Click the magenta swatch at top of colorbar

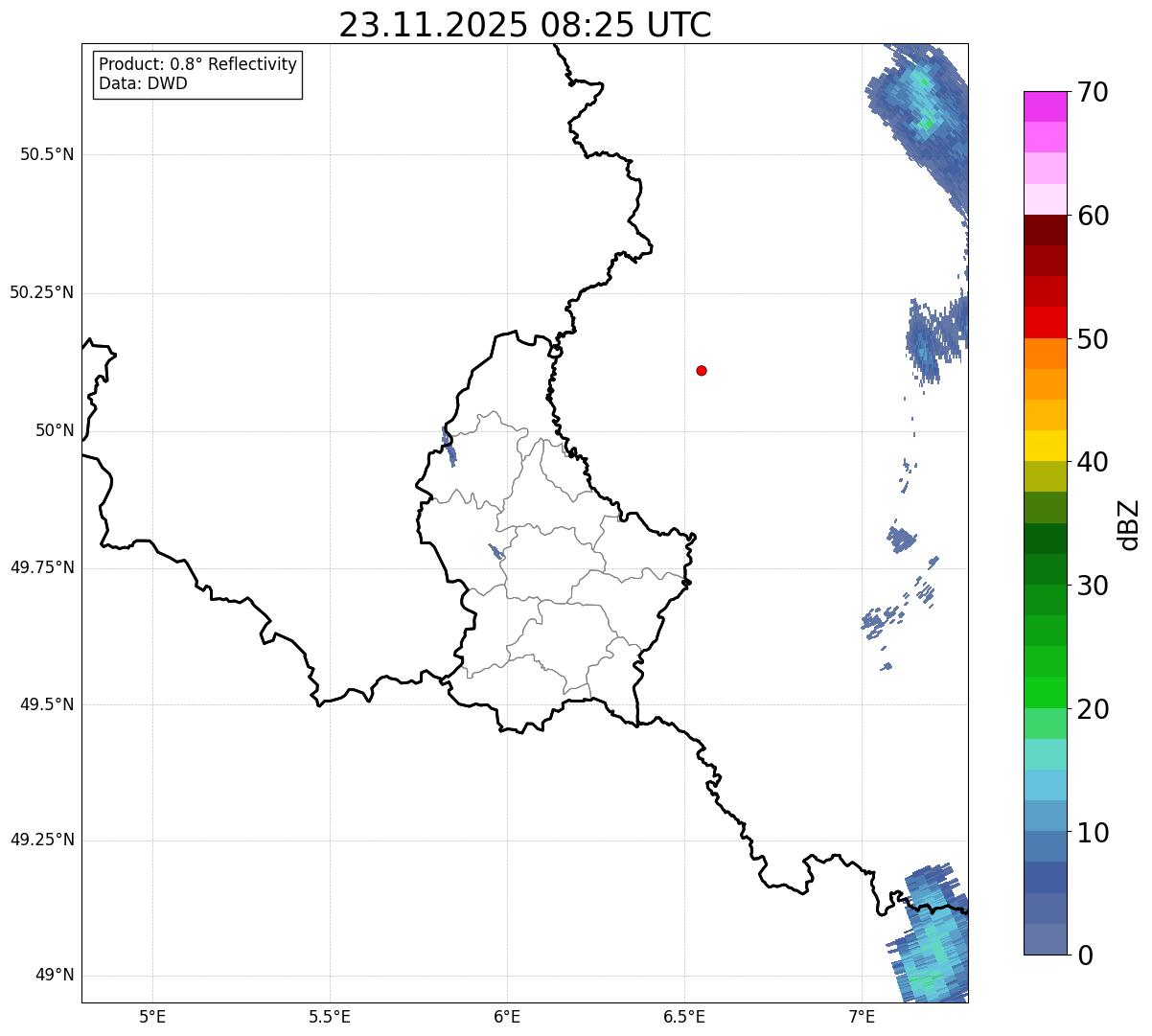tap(1046, 106)
